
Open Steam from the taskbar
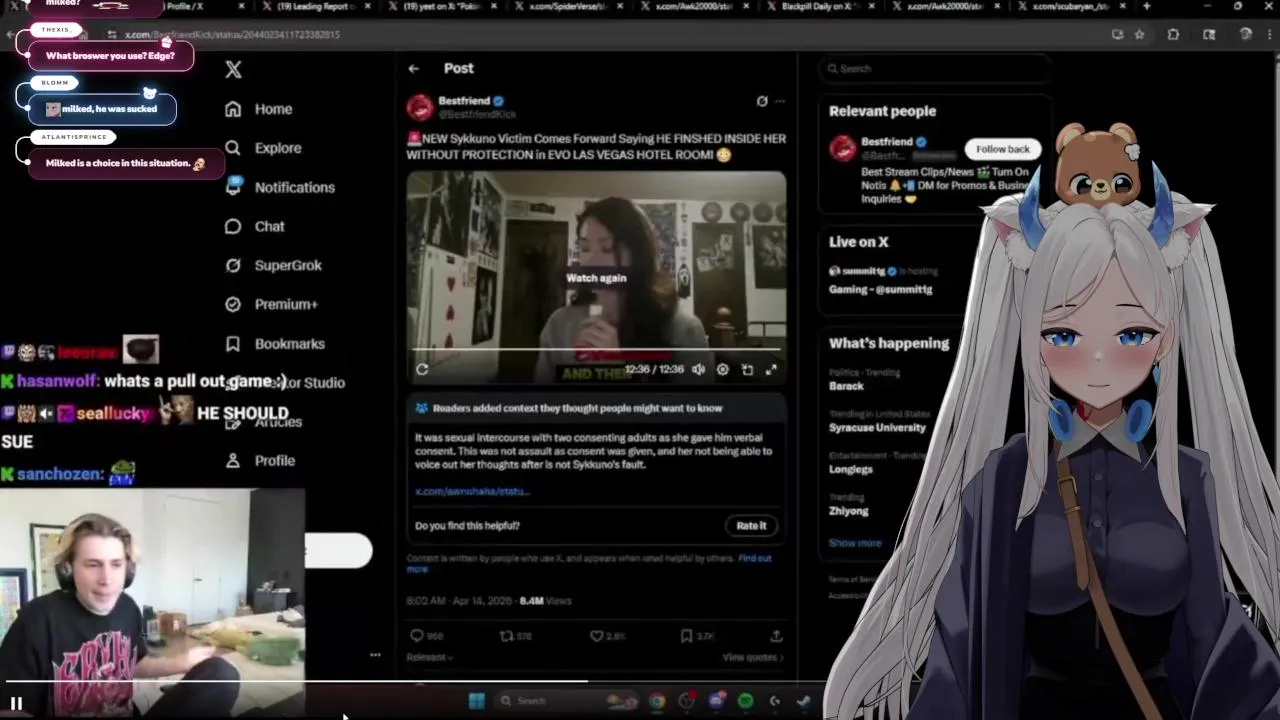[x=803, y=701]
